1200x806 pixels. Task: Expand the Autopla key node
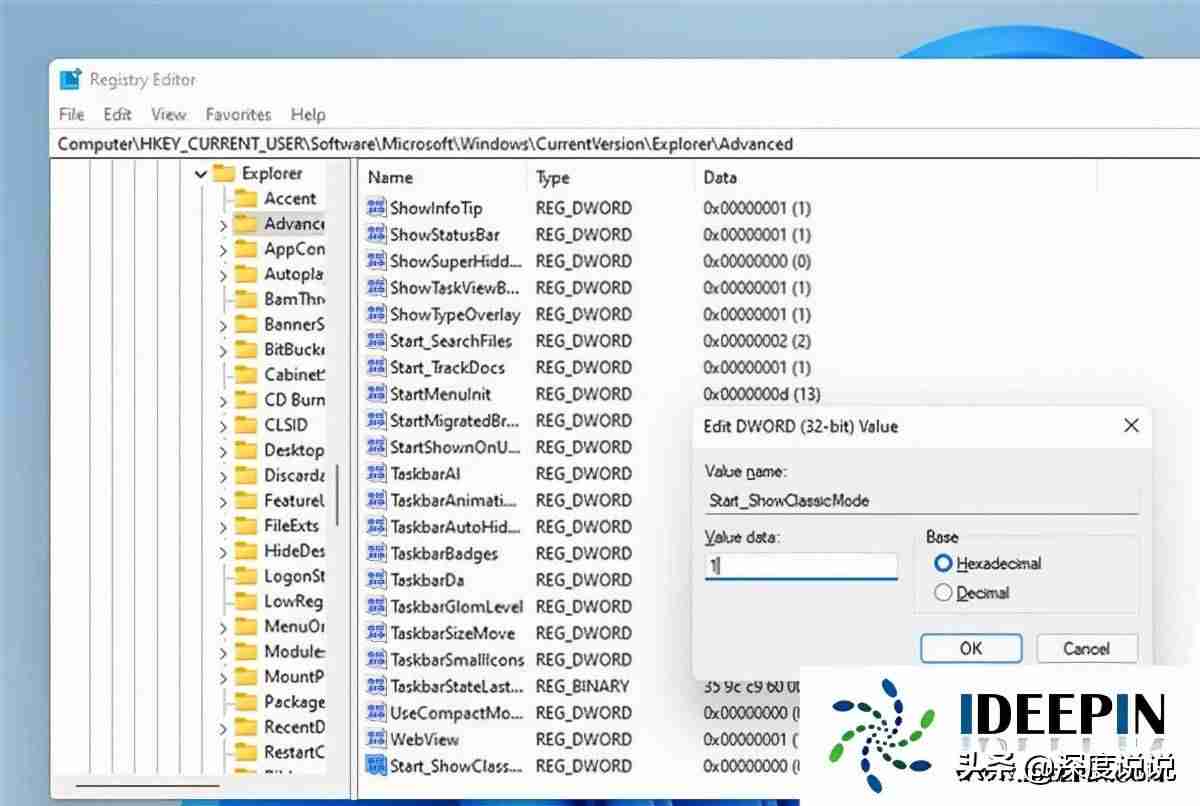[x=223, y=274]
